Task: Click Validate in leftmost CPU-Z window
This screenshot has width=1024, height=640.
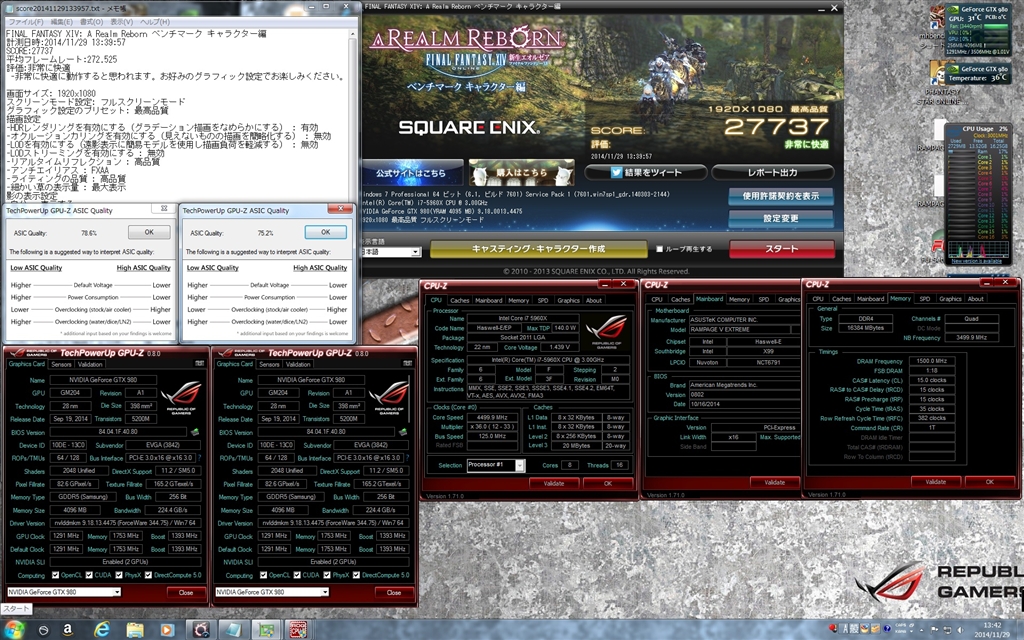Action: coord(554,483)
